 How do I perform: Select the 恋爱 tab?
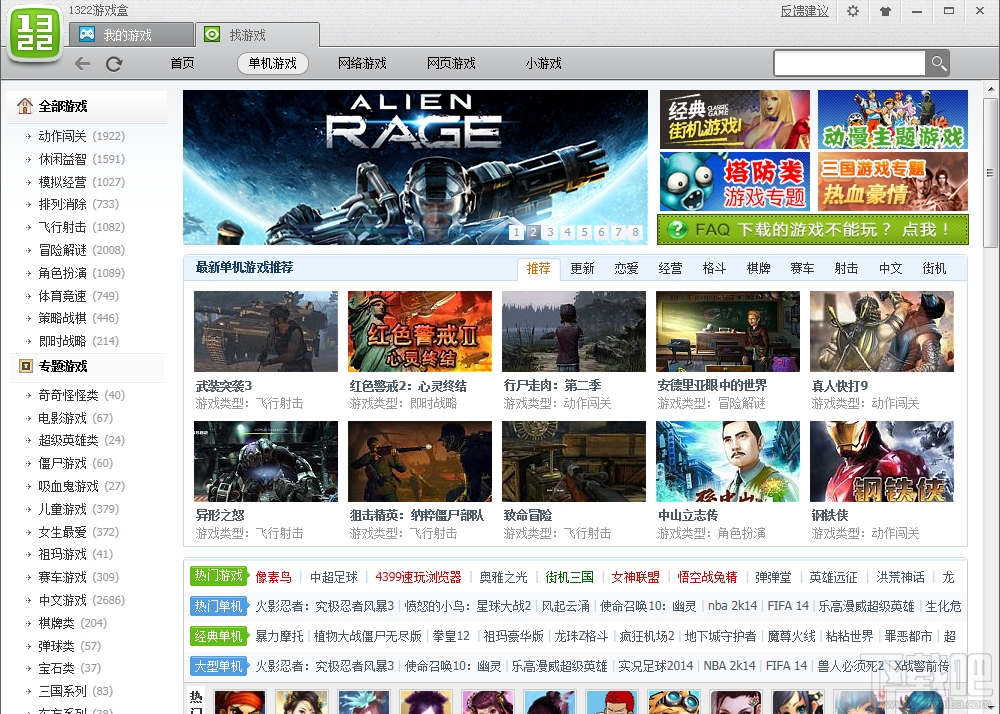click(626, 268)
